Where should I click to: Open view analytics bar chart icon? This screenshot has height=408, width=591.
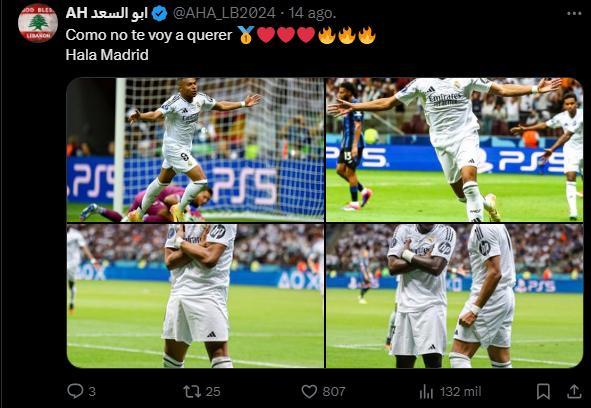click(x=426, y=391)
